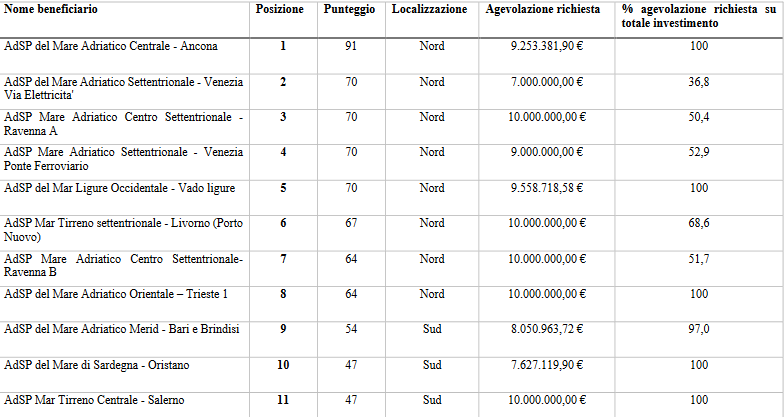Viewport: 784px width, 417px height.
Task: Click the 'Nome beneficiario' column header
Action: pos(51,9)
